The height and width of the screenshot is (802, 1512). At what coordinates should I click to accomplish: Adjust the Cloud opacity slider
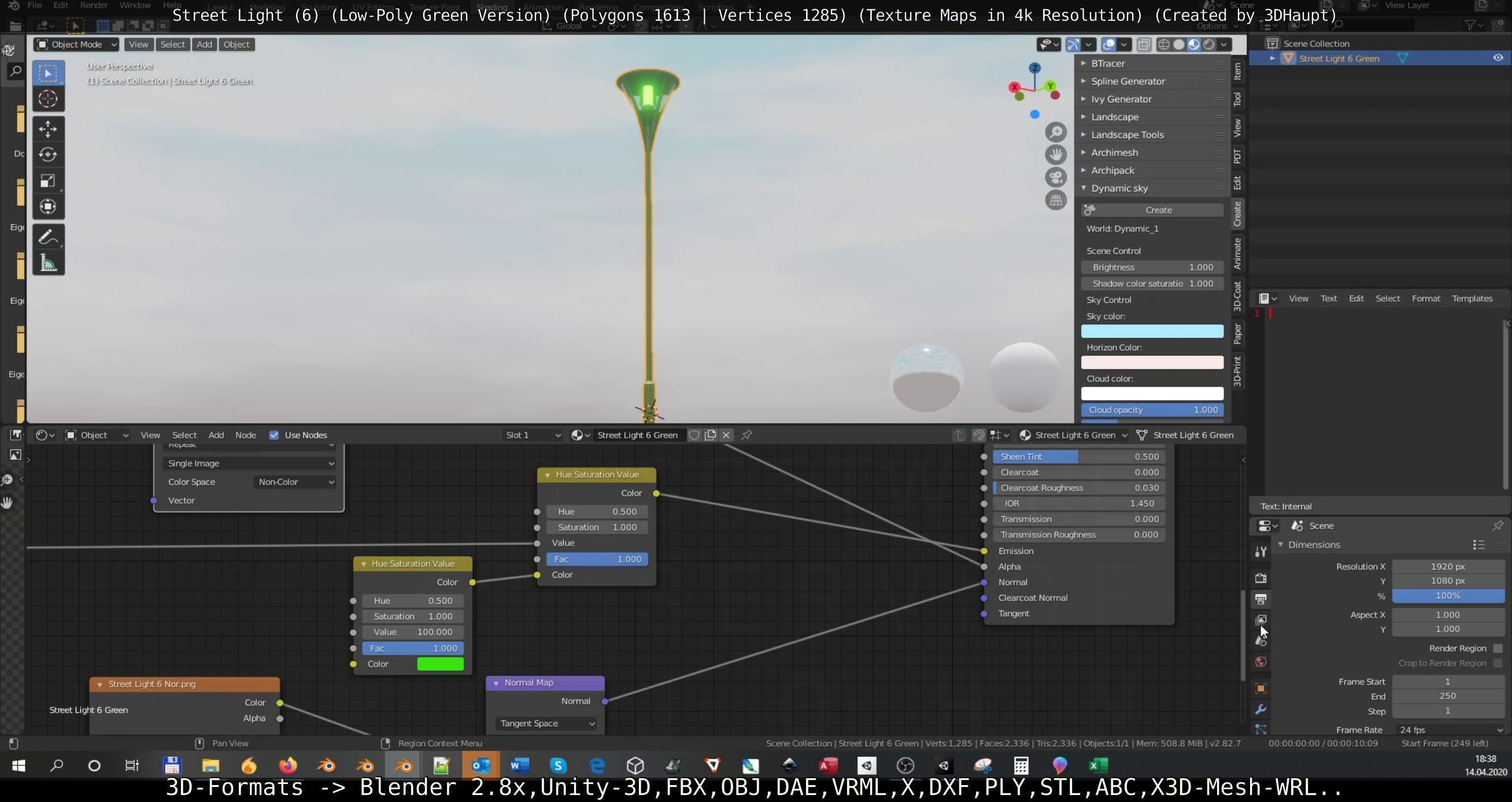[x=1152, y=410]
